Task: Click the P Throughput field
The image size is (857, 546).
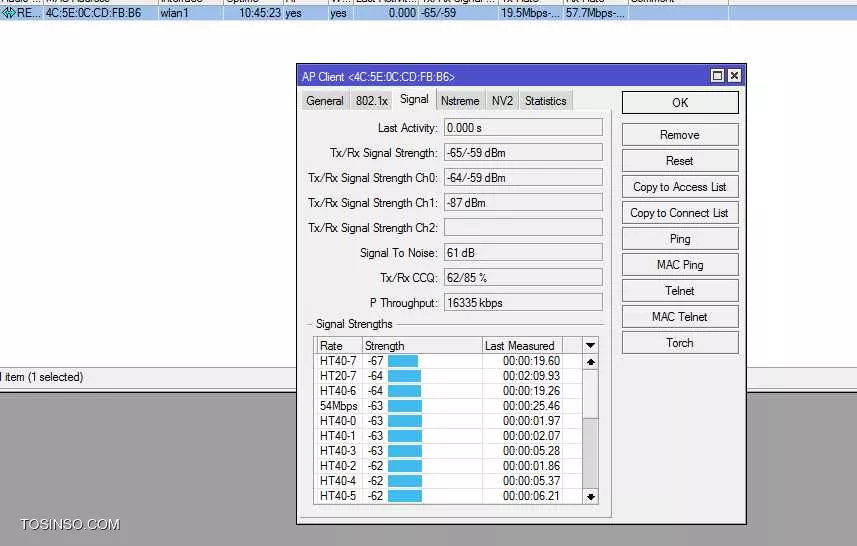Action: [x=523, y=302]
